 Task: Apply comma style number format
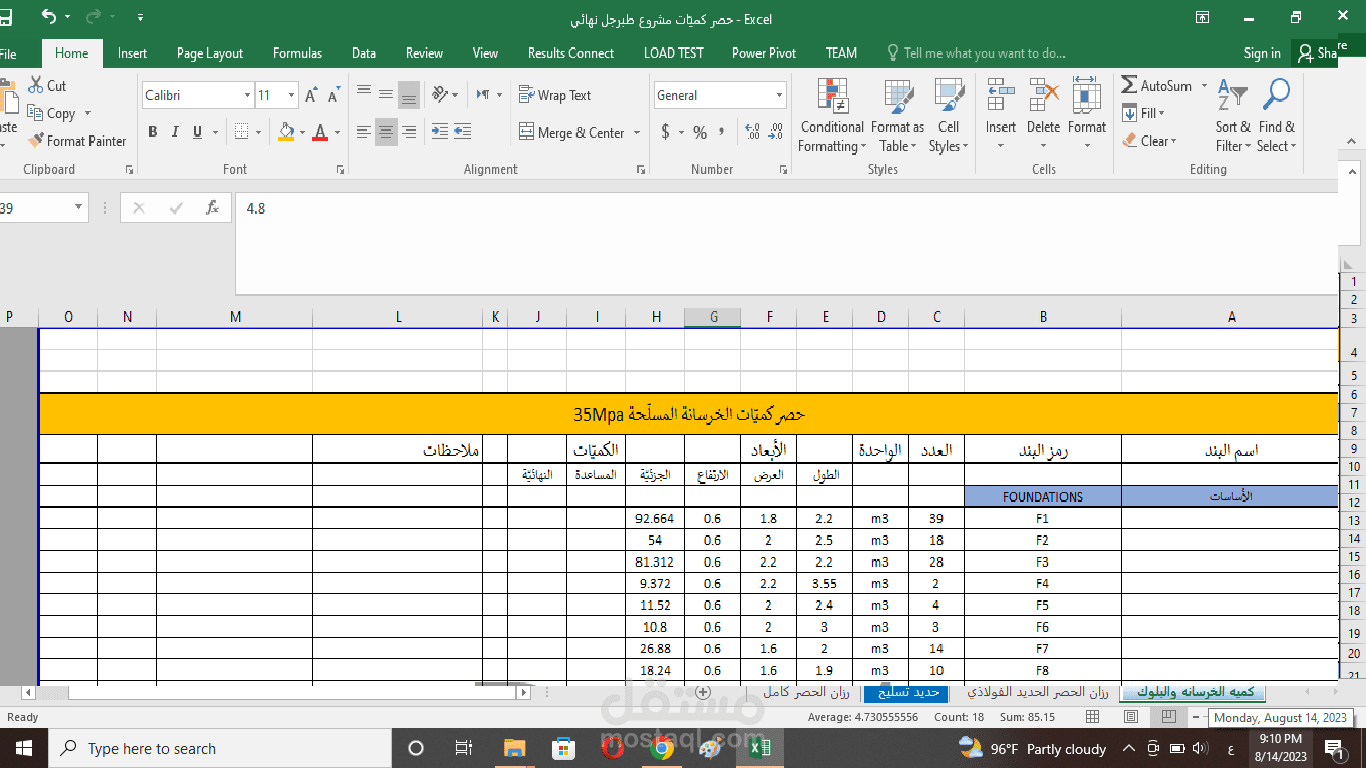pyautogui.click(x=722, y=132)
